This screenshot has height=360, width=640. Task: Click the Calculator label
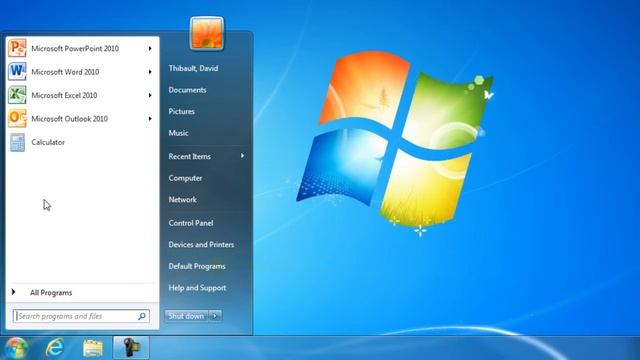[48, 142]
